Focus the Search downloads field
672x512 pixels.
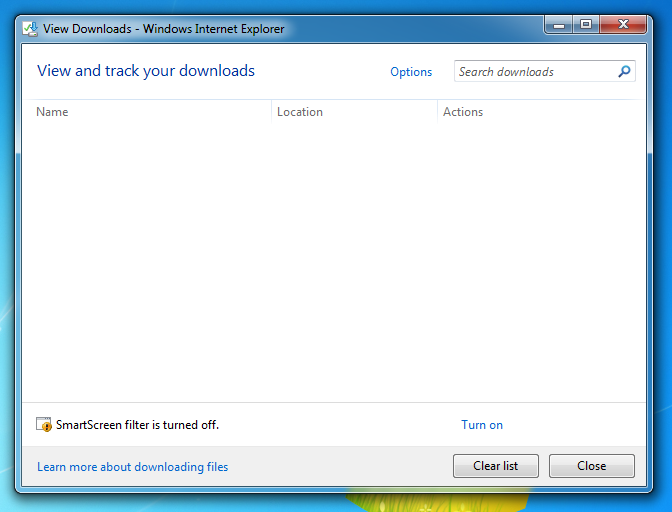tap(544, 71)
